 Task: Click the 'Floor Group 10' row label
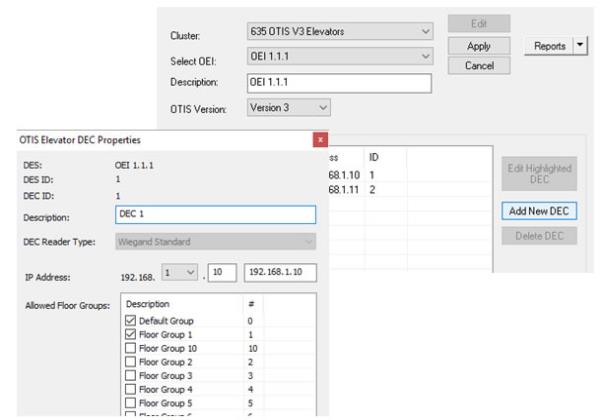coord(168,348)
